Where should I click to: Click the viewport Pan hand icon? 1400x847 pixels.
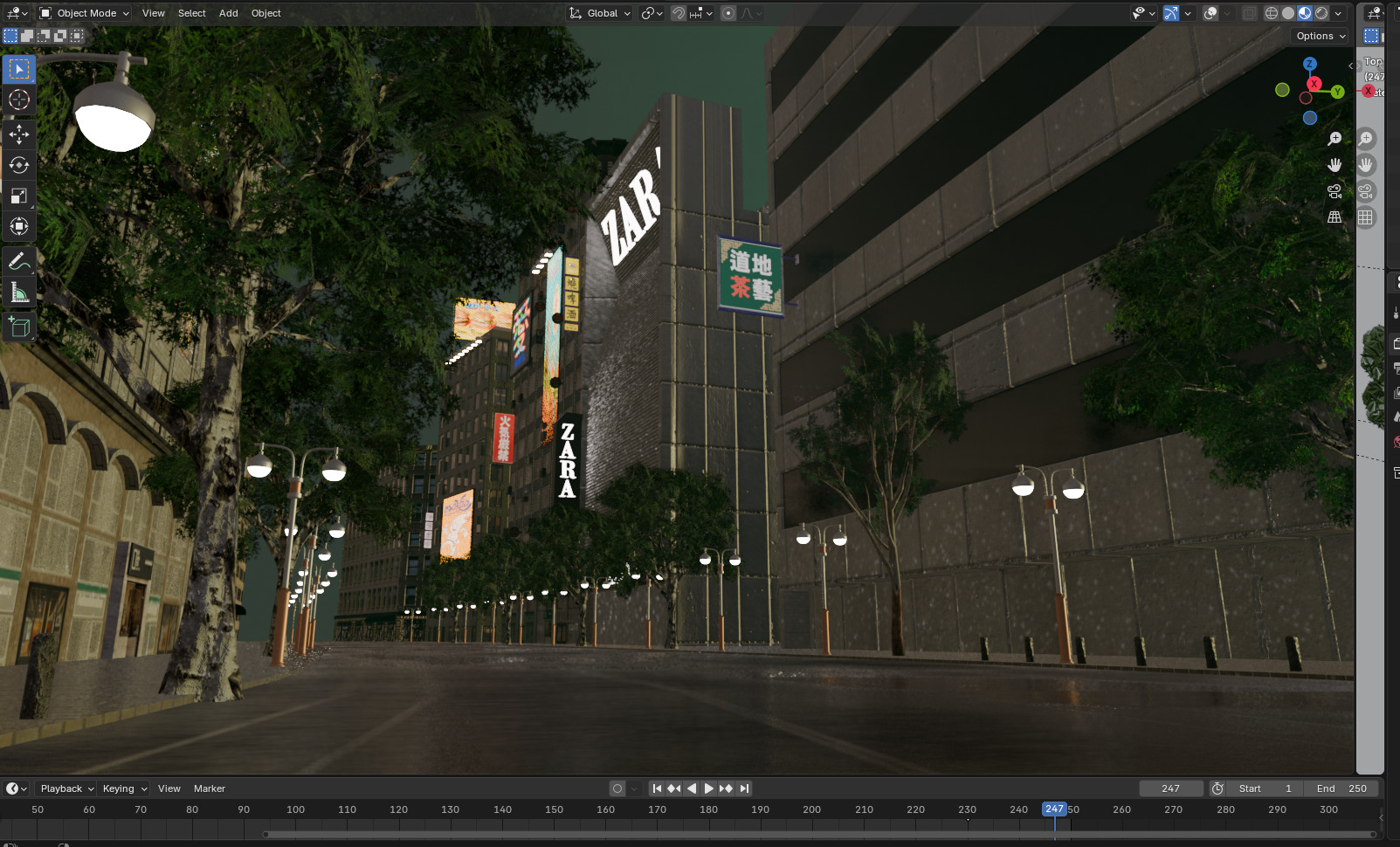coord(1334,165)
